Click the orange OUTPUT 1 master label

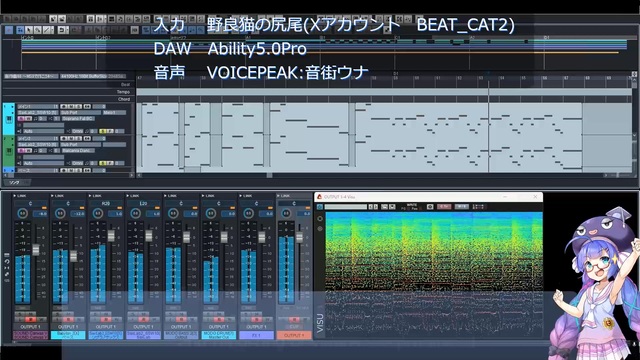coord(293,335)
